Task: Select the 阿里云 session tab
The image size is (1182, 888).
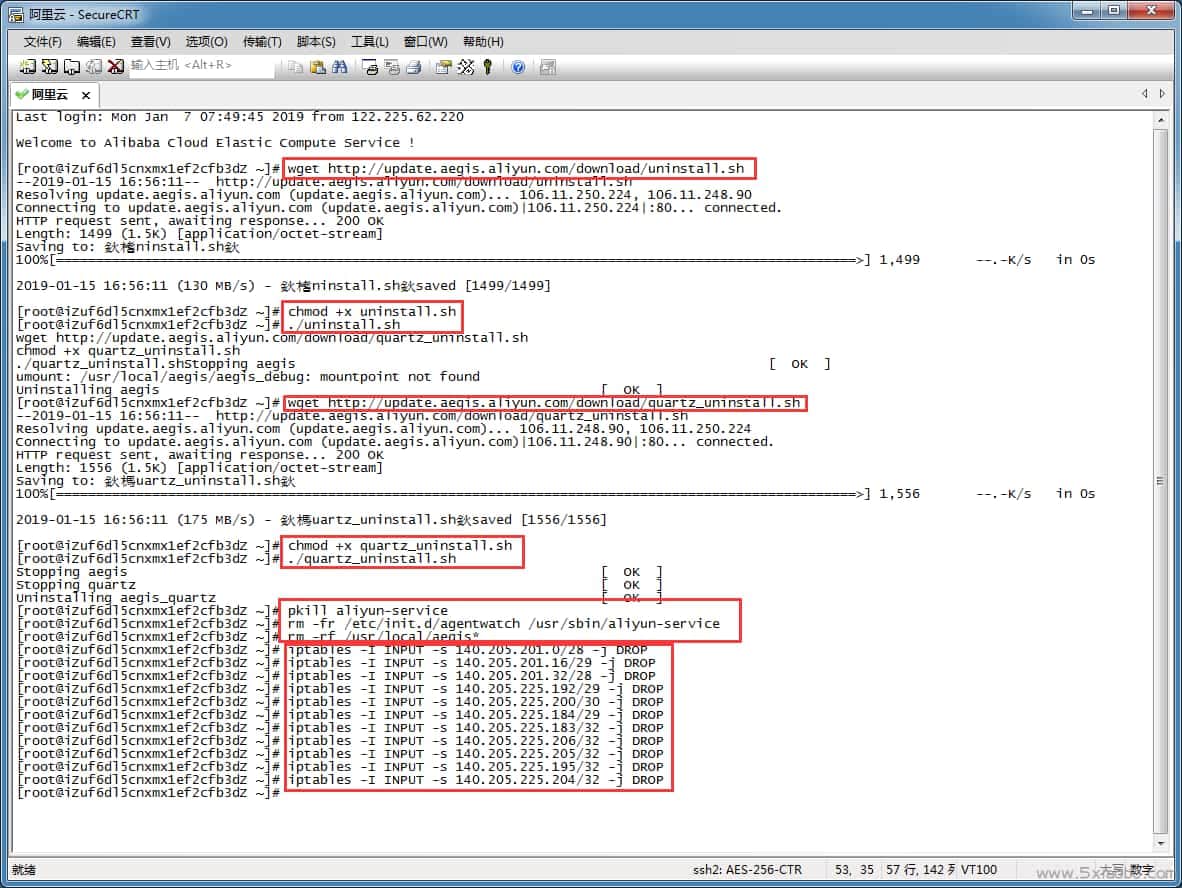Action: click(49, 95)
